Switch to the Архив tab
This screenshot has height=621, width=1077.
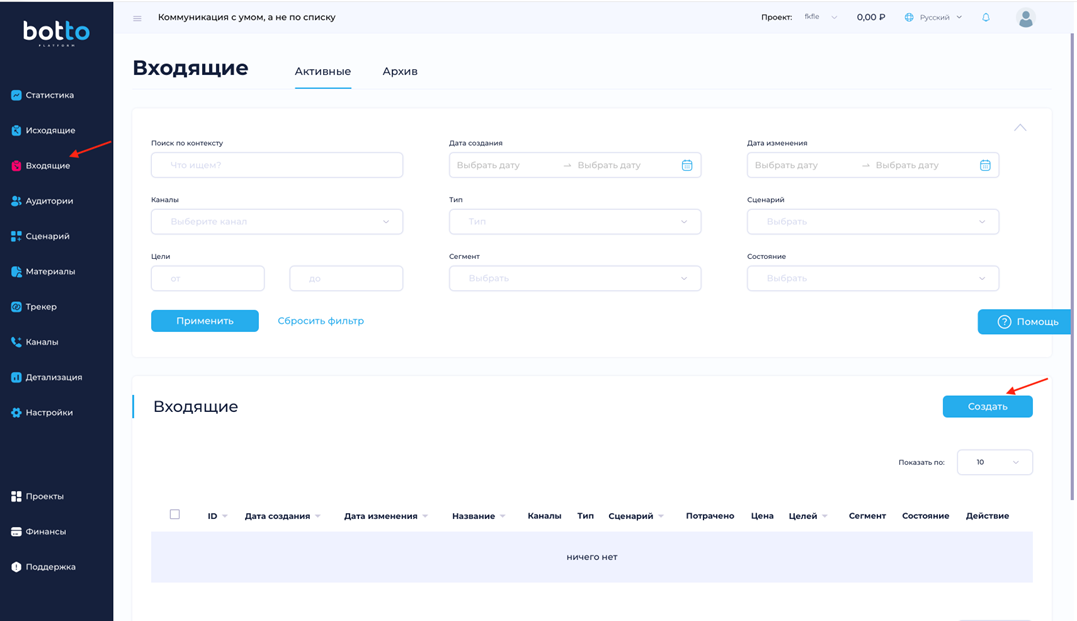400,72
